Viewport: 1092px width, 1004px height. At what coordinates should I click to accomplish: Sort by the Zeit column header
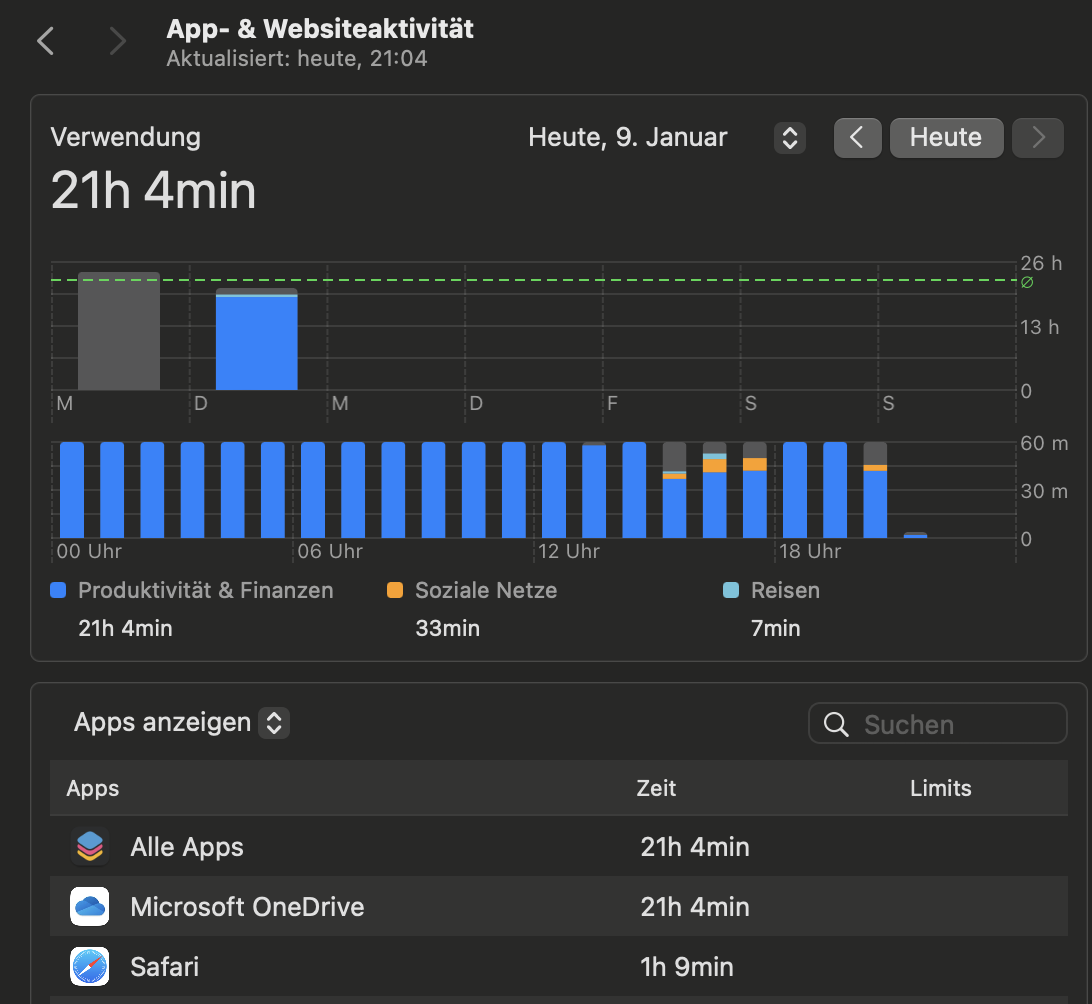tap(656, 788)
